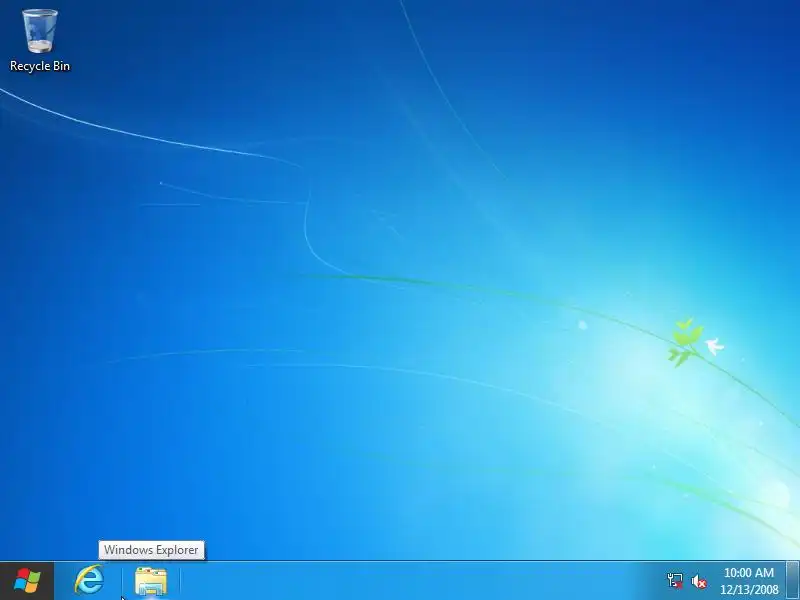800x600 pixels.
Task: Open the clock showing 10:00 AM
Action: click(x=749, y=581)
